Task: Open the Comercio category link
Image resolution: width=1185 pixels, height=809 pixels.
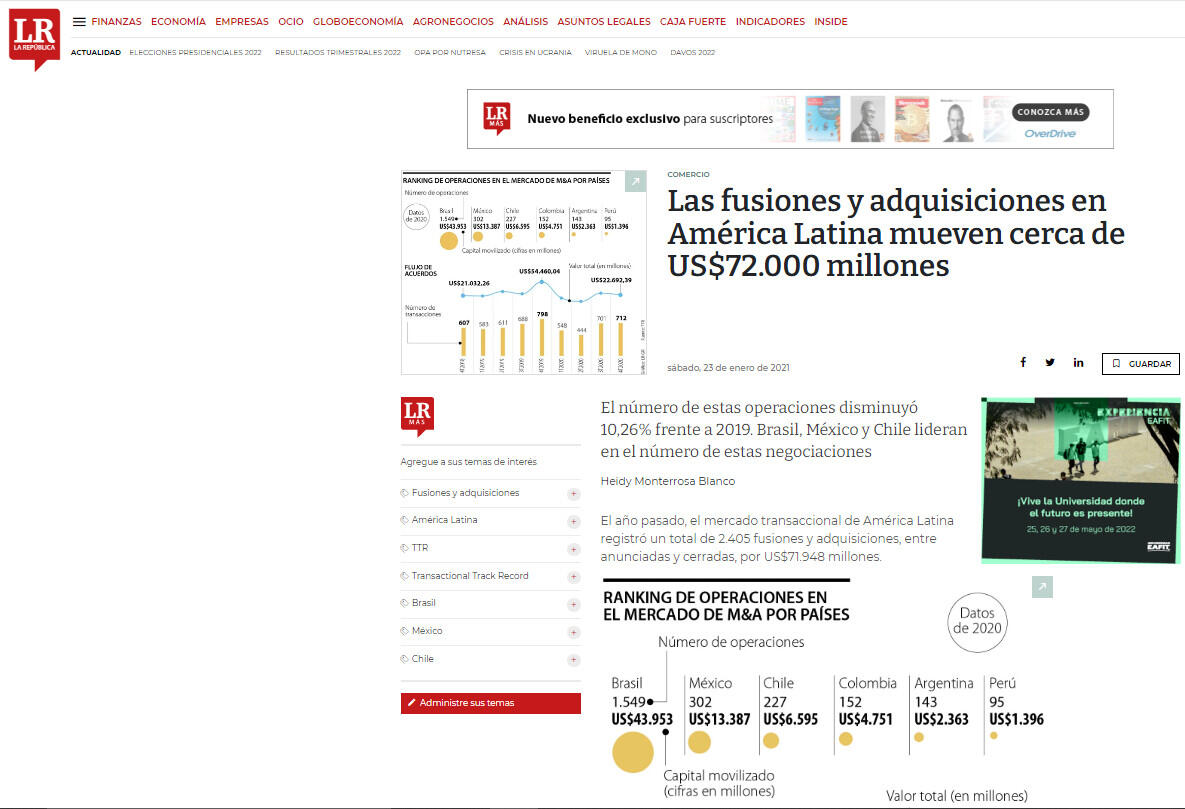Action: (x=688, y=175)
